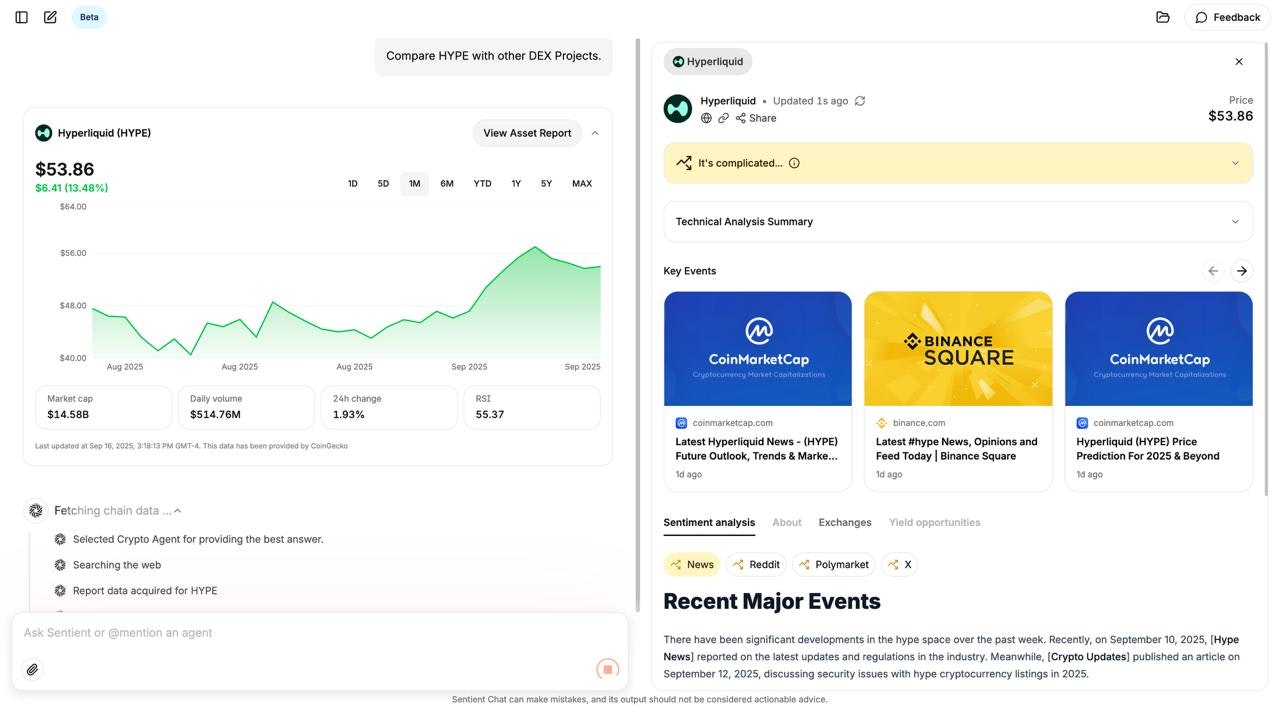The height and width of the screenshot is (714, 1280).
Task: Open the Hyperliquid website globe icon
Action: (x=706, y=118)
